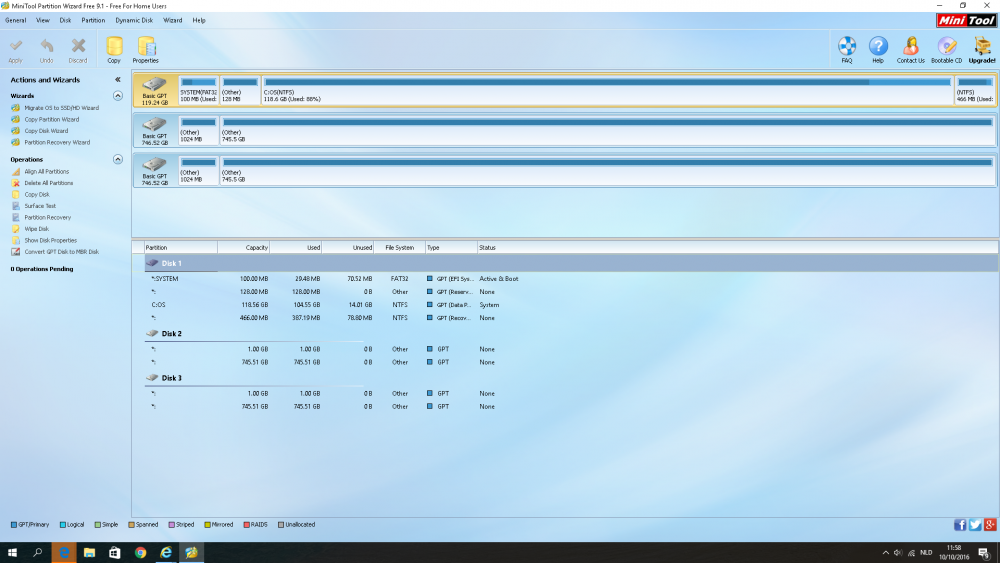
Task: Click the Mirrored legend swatch
Action: 207,525
